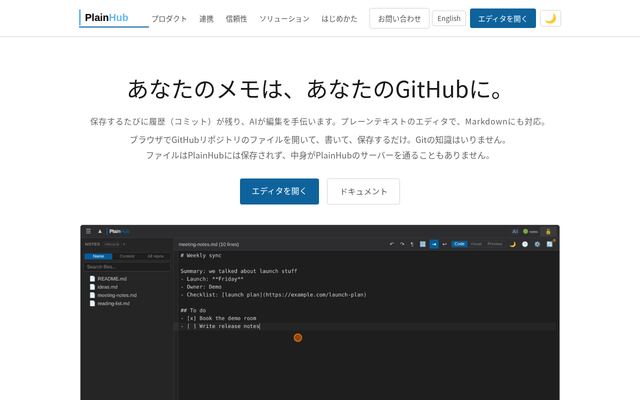Image resolution: width=640 pixels, height=400 pixels.
Task: Click the お問い合わせ button in the header
Action: pos(399,18)
